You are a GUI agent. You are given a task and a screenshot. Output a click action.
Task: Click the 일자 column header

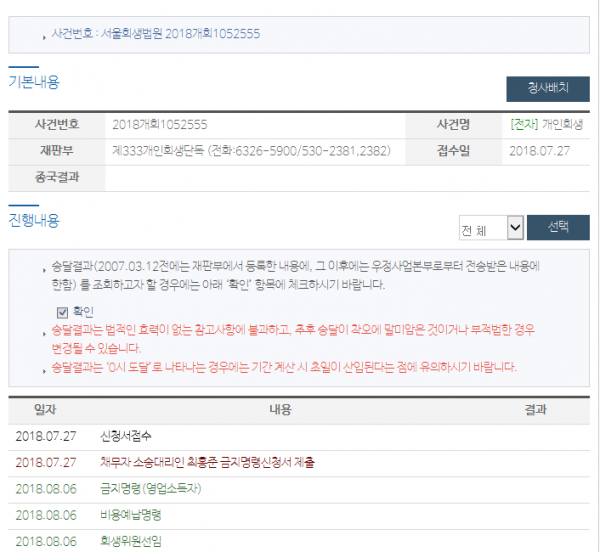45,410
